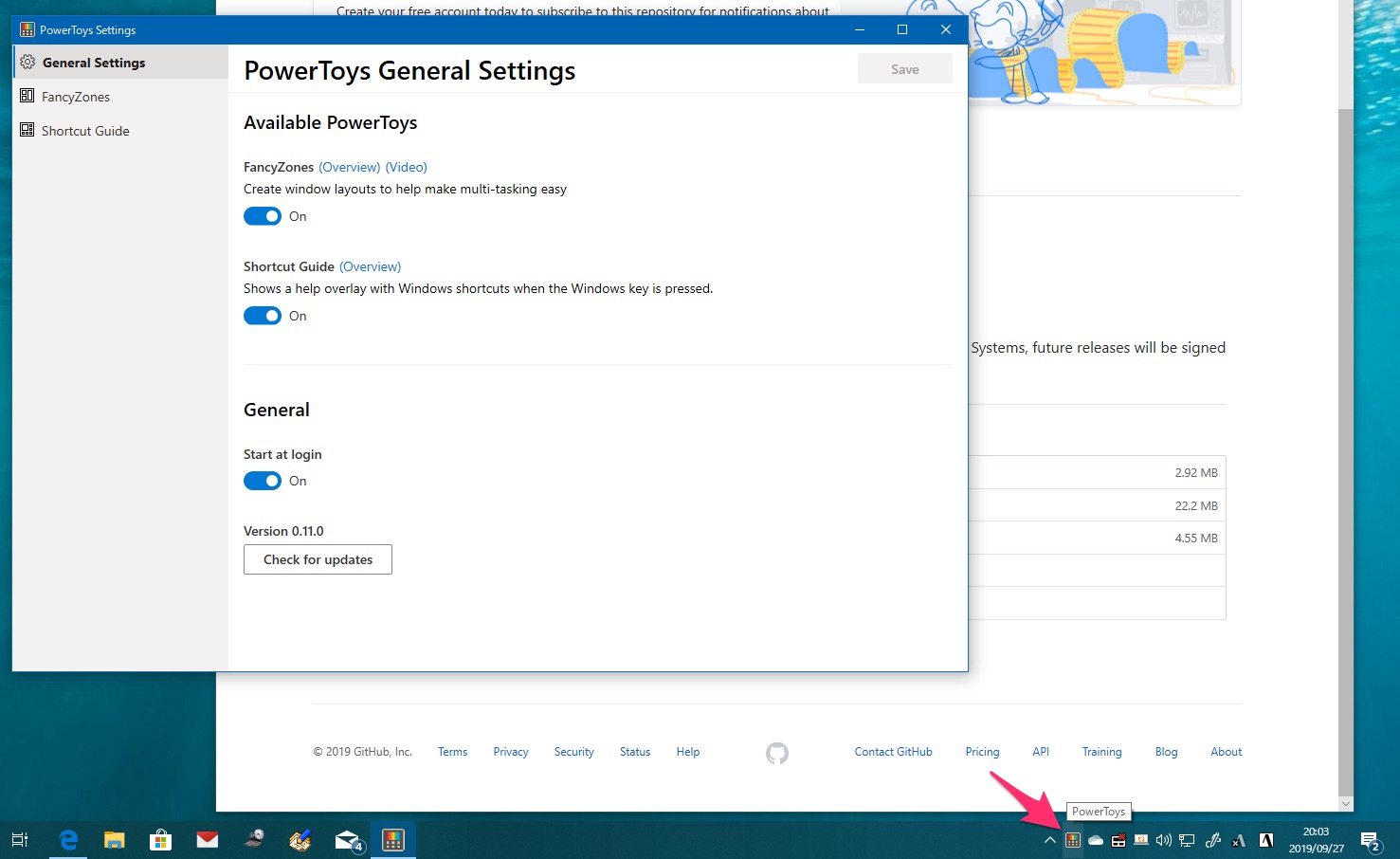Open About link in GitHub footer
This screenshot has width=1400, height=859.
(1226, 752)
